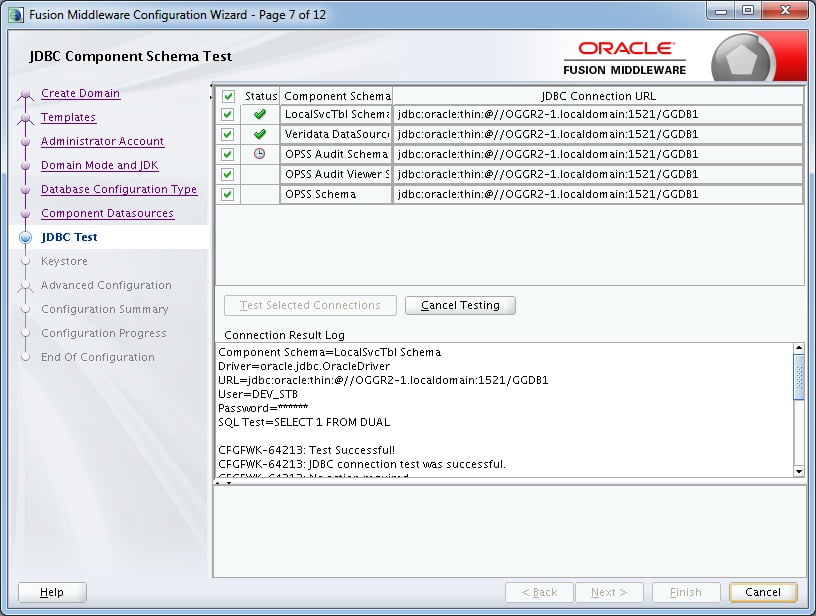Select the JDBC Test step
The image size is (816, 616).
[x=69, y=237]
